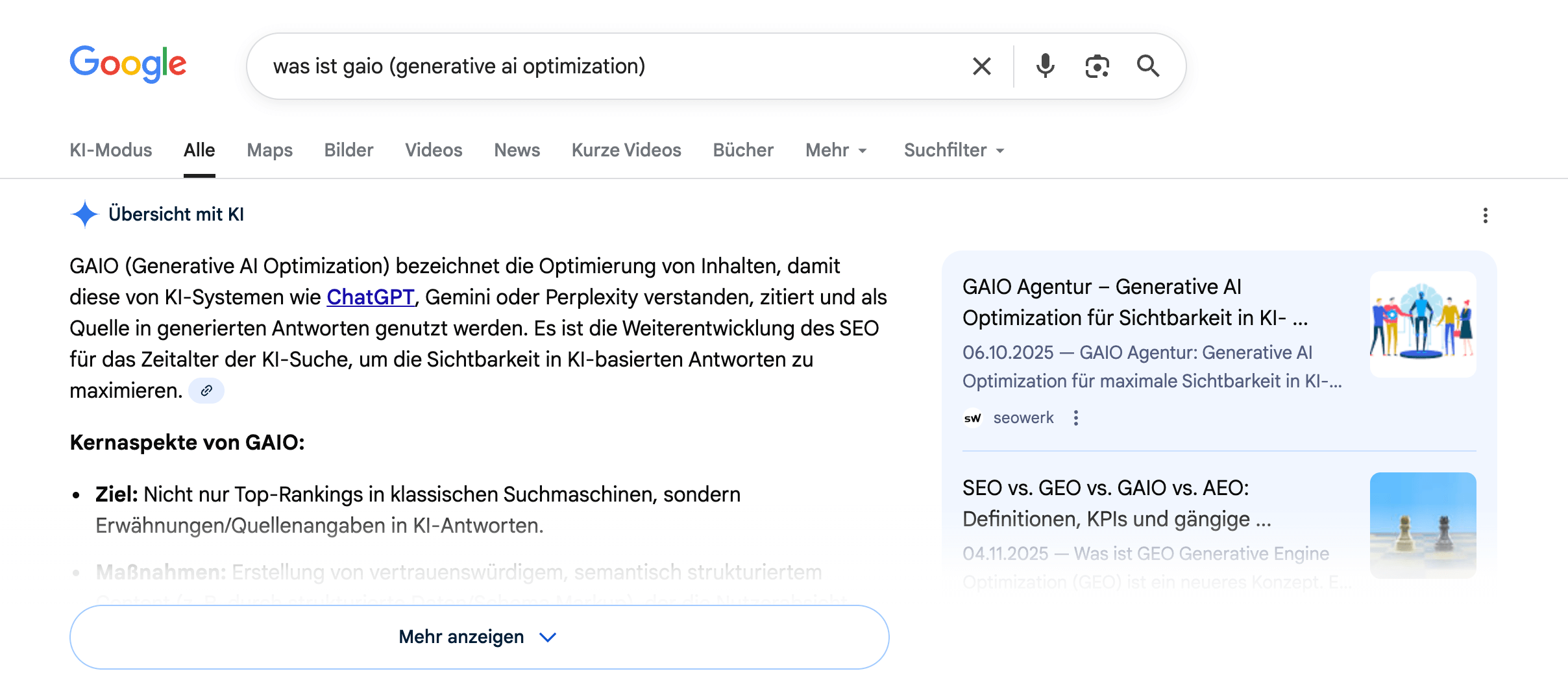Click the Google logo
Screen dimensions: 1568x693
127,63
